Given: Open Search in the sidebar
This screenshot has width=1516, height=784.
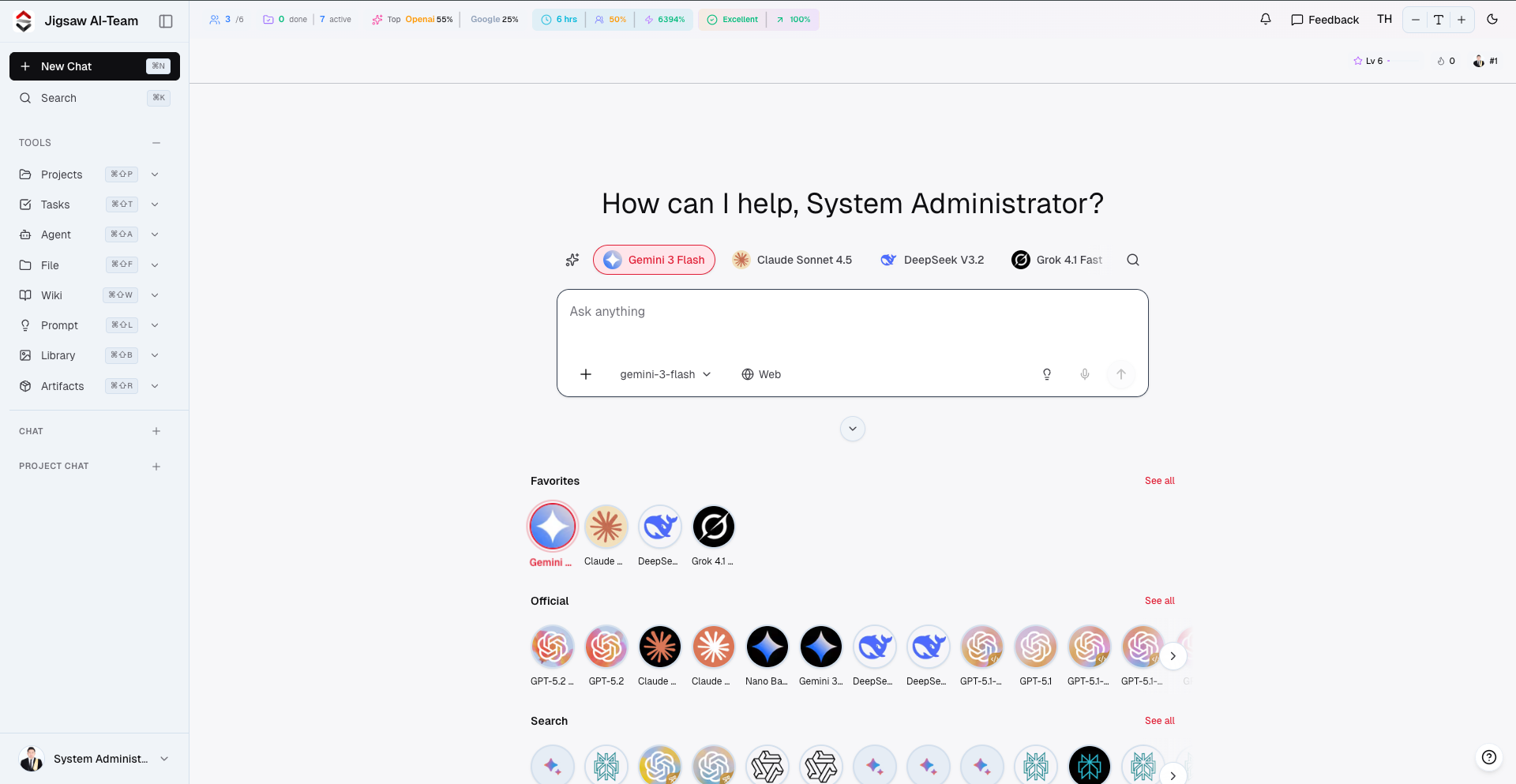Looking at the screenshot, I should [95, 98].
